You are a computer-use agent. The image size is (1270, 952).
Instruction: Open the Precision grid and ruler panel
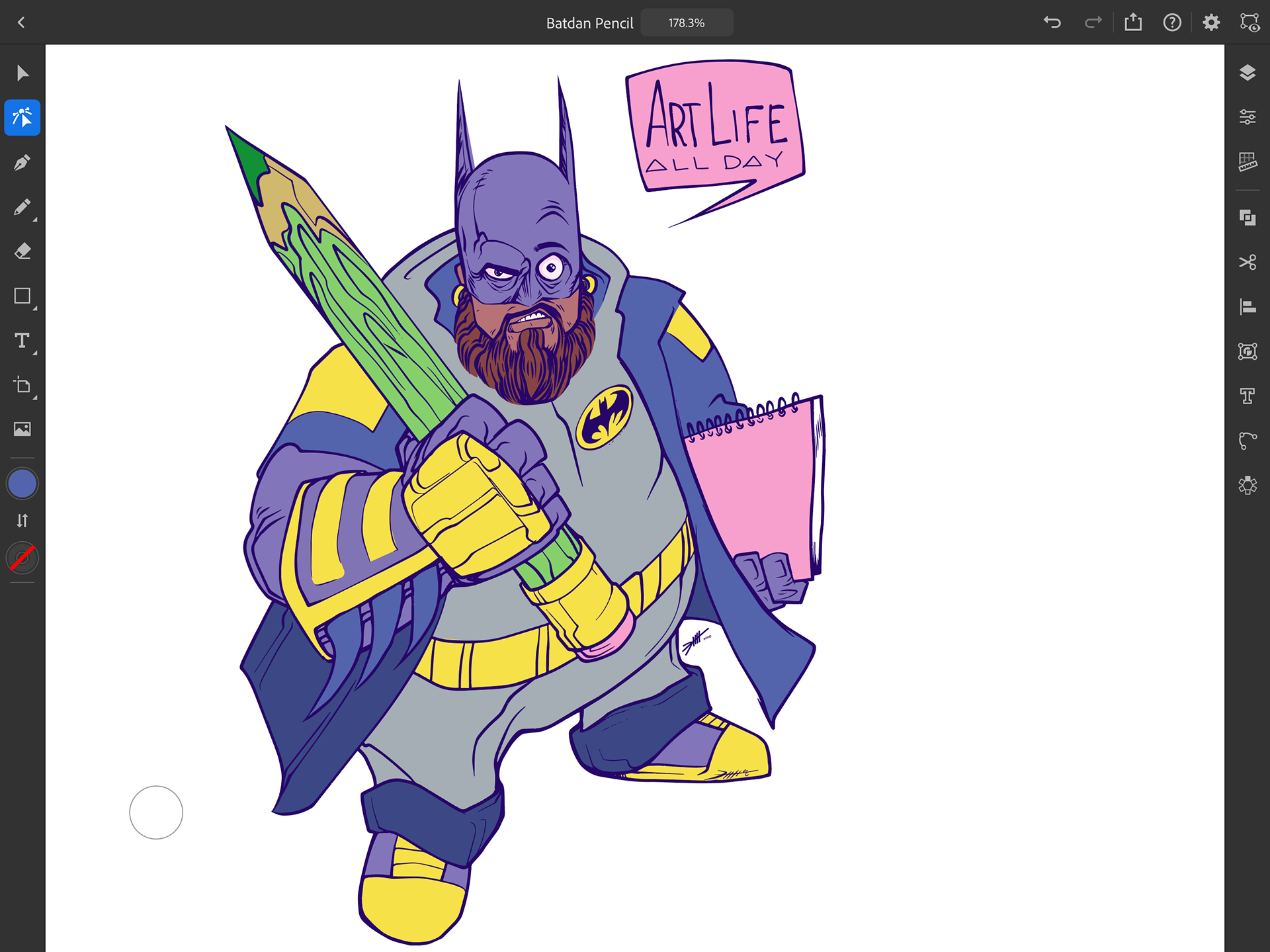pyautogui.click(x=1248, y=161)
